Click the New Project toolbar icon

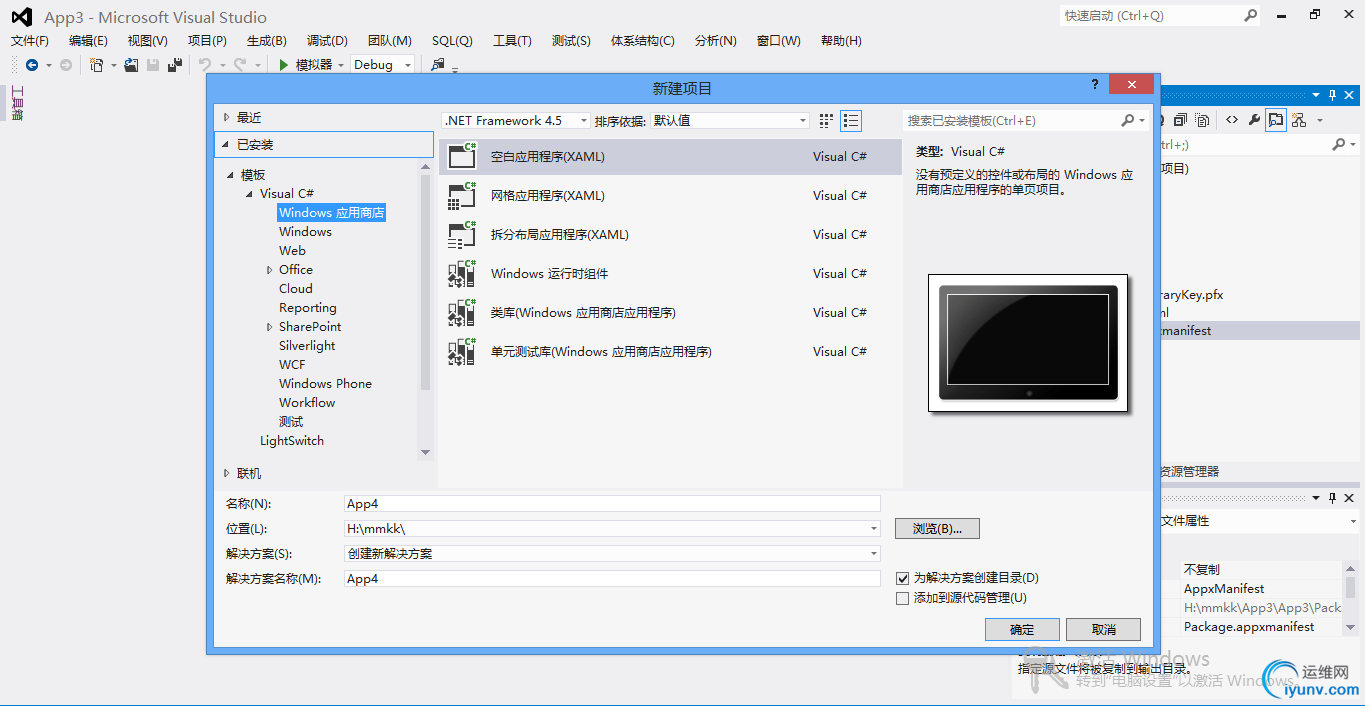point(97,65)
